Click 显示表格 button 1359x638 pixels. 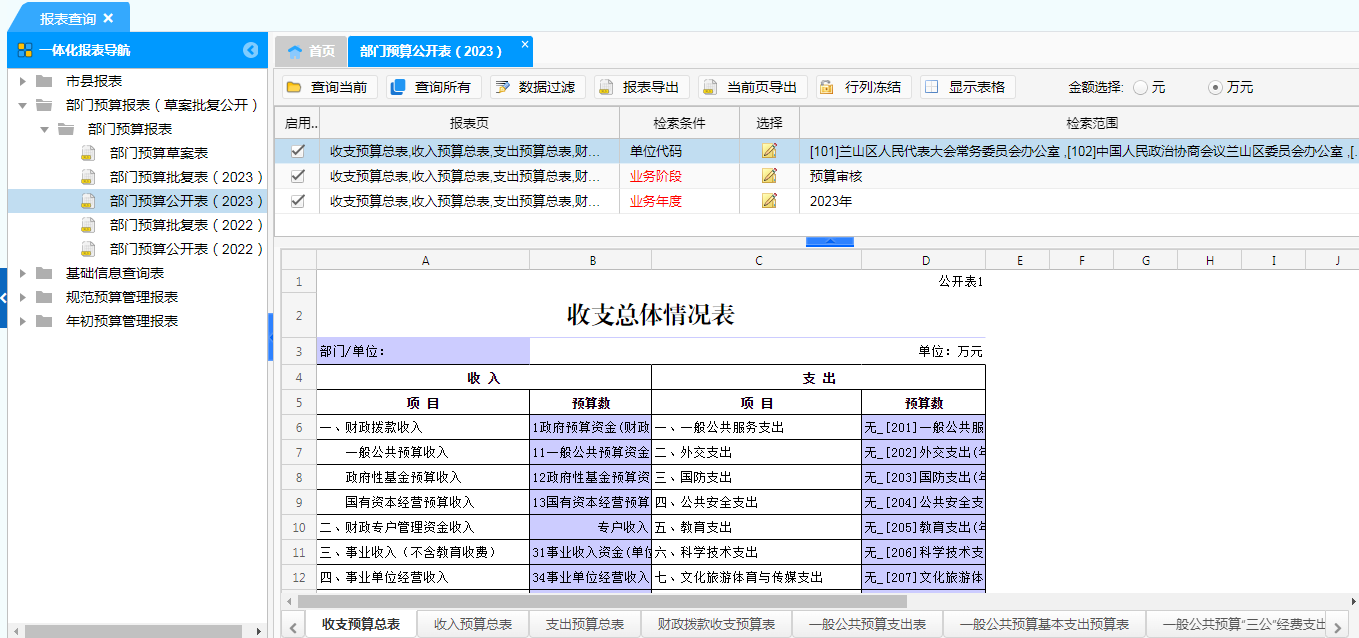click(967, 87)
